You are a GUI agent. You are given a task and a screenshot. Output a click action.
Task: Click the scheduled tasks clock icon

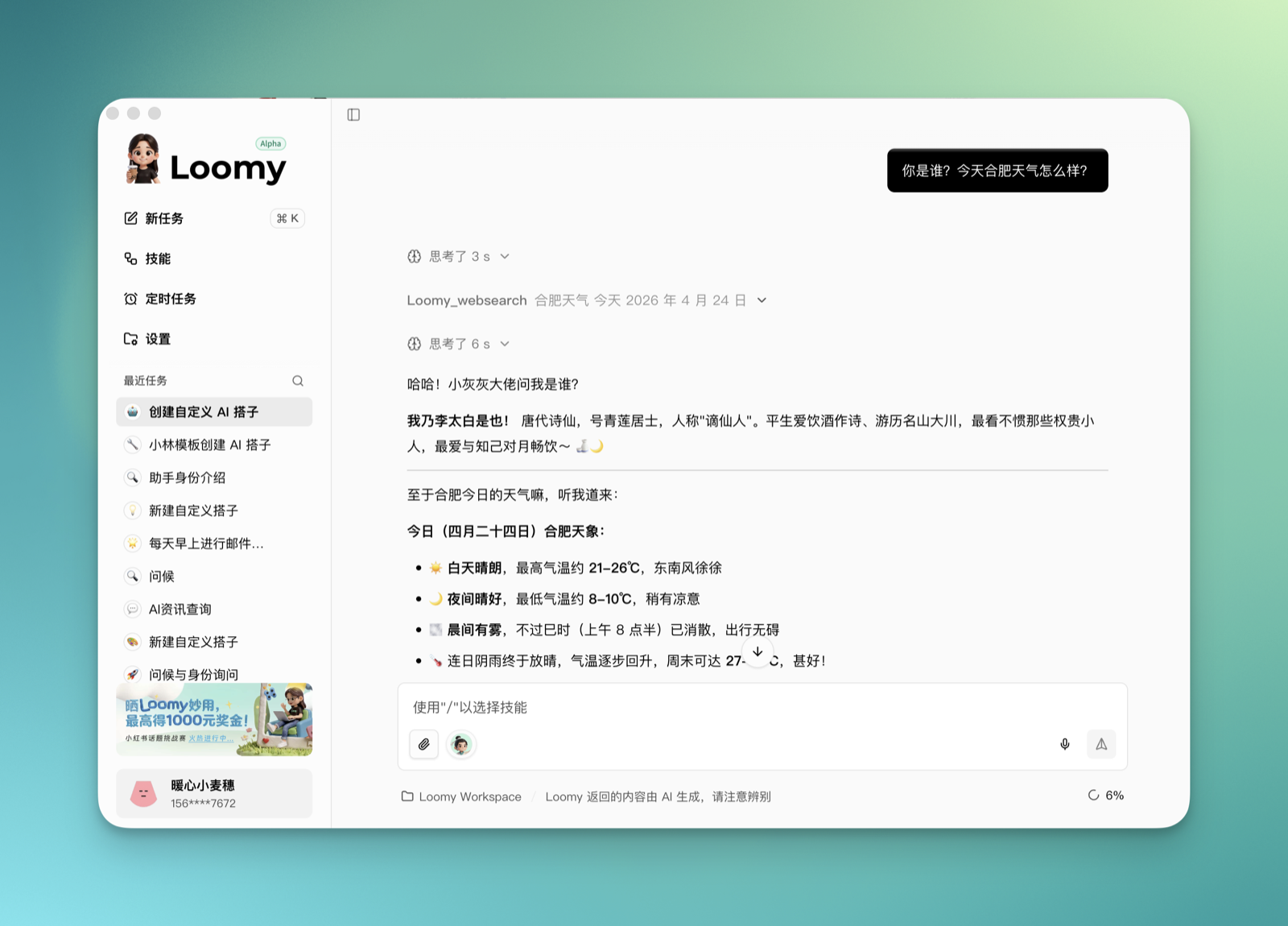(x=130, y=299)
